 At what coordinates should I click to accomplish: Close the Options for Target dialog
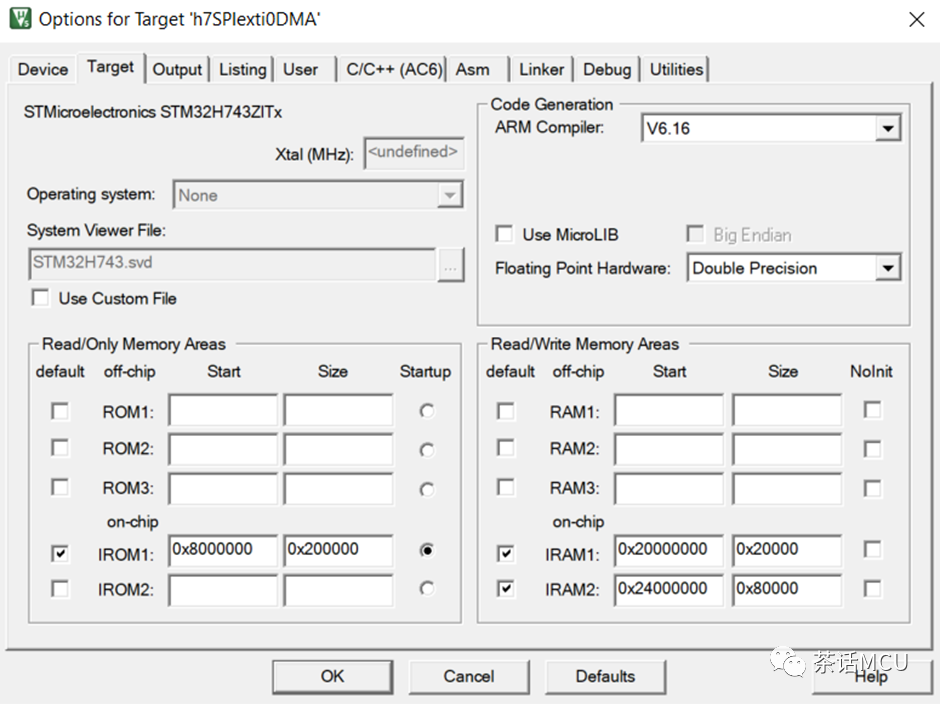(x=916, y=20)
